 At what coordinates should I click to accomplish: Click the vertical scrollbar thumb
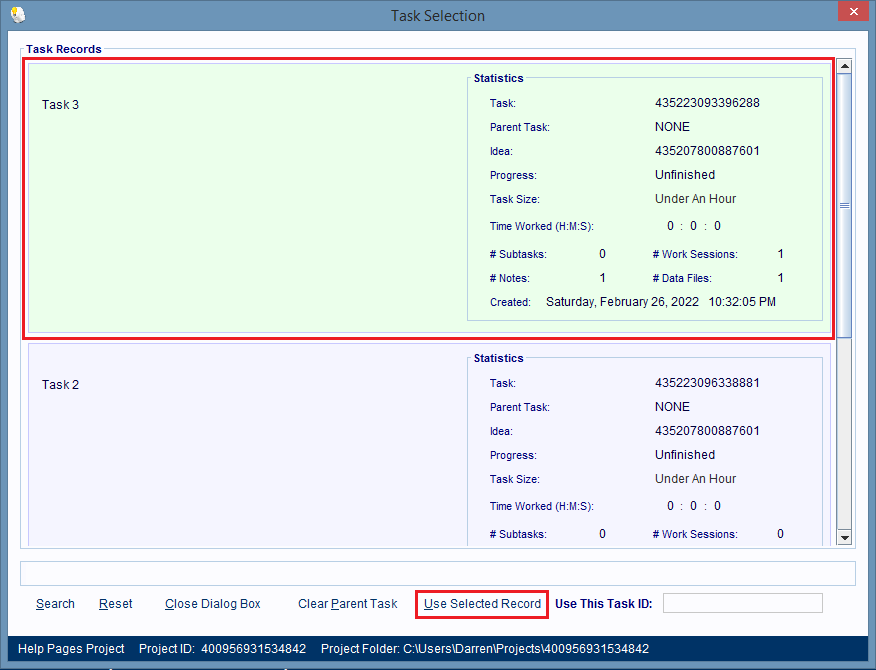(x=844, y=205)
